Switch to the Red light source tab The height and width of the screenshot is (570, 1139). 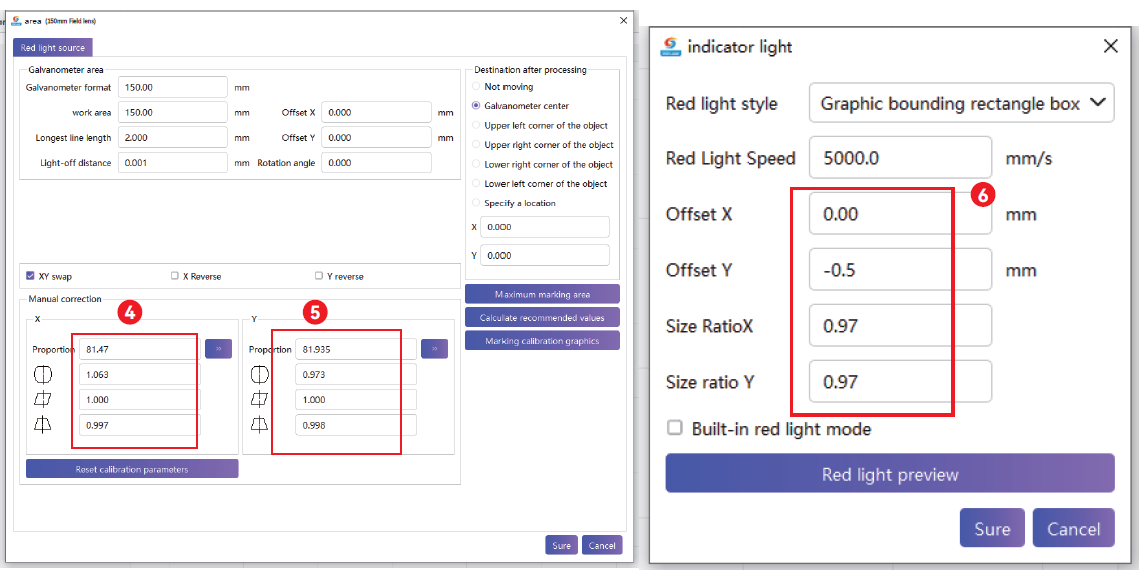[x=53, y=47]
